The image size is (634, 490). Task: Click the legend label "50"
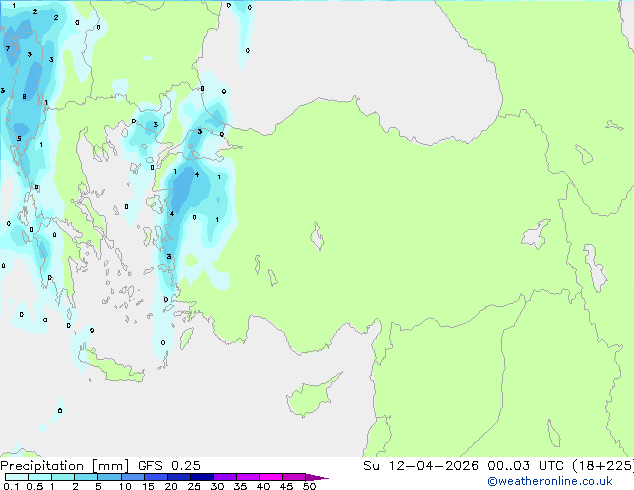[309, 486]
